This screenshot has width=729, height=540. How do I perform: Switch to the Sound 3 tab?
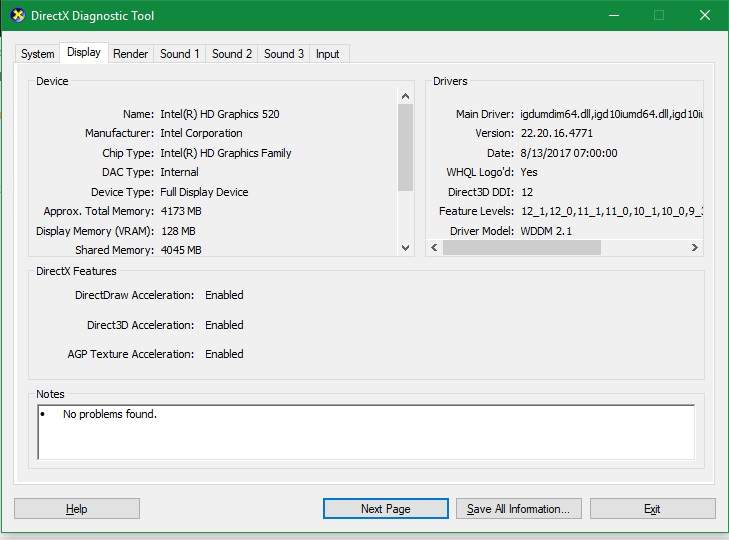(x=284, y=54)
